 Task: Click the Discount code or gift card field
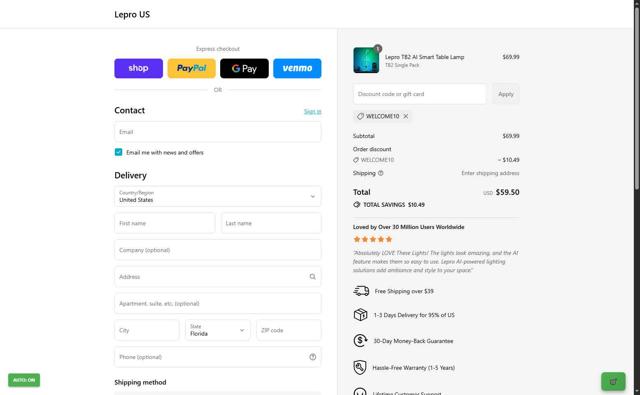click(420, 94)
